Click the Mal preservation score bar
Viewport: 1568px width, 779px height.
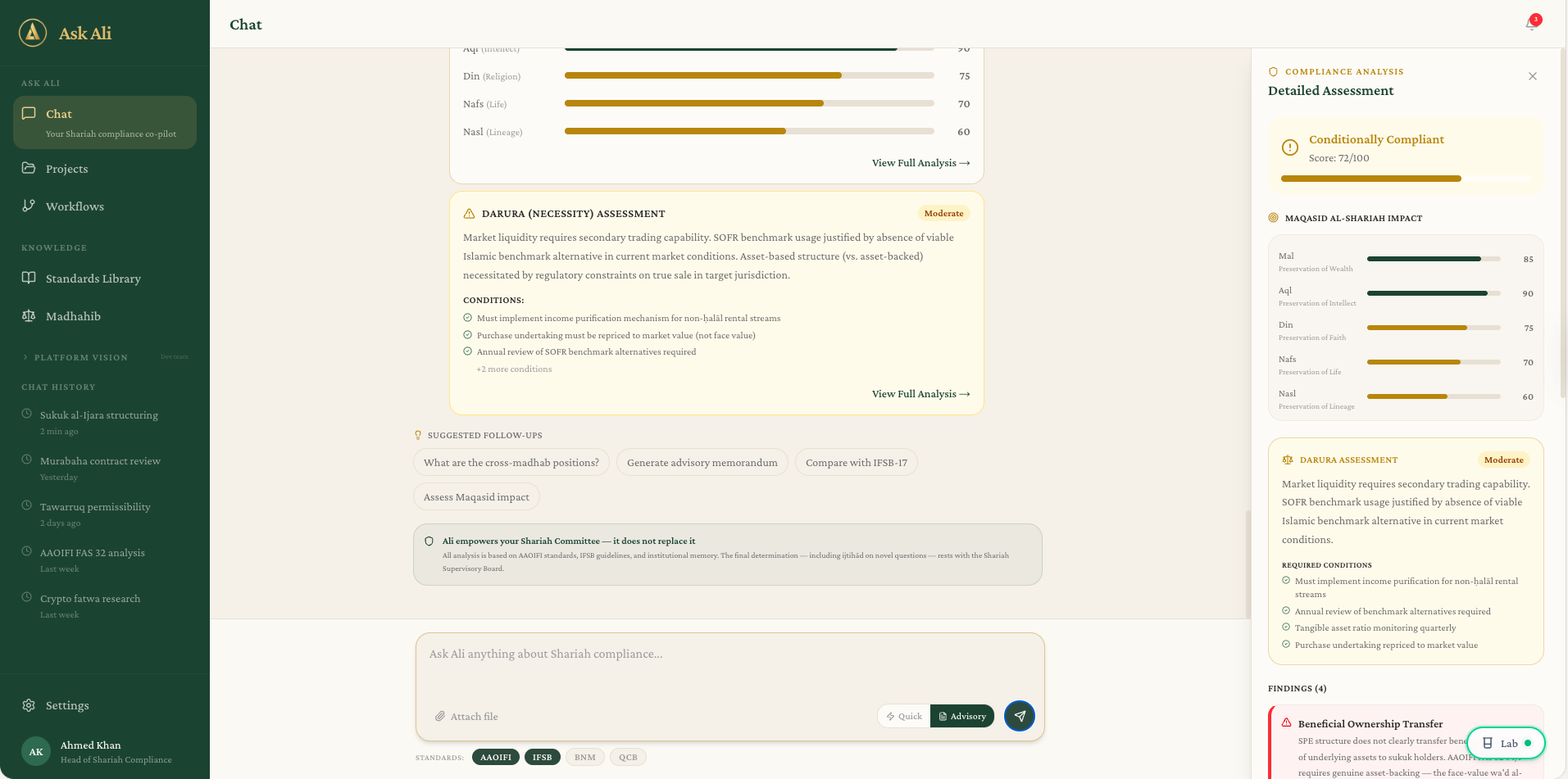[x=1433, y=258]
